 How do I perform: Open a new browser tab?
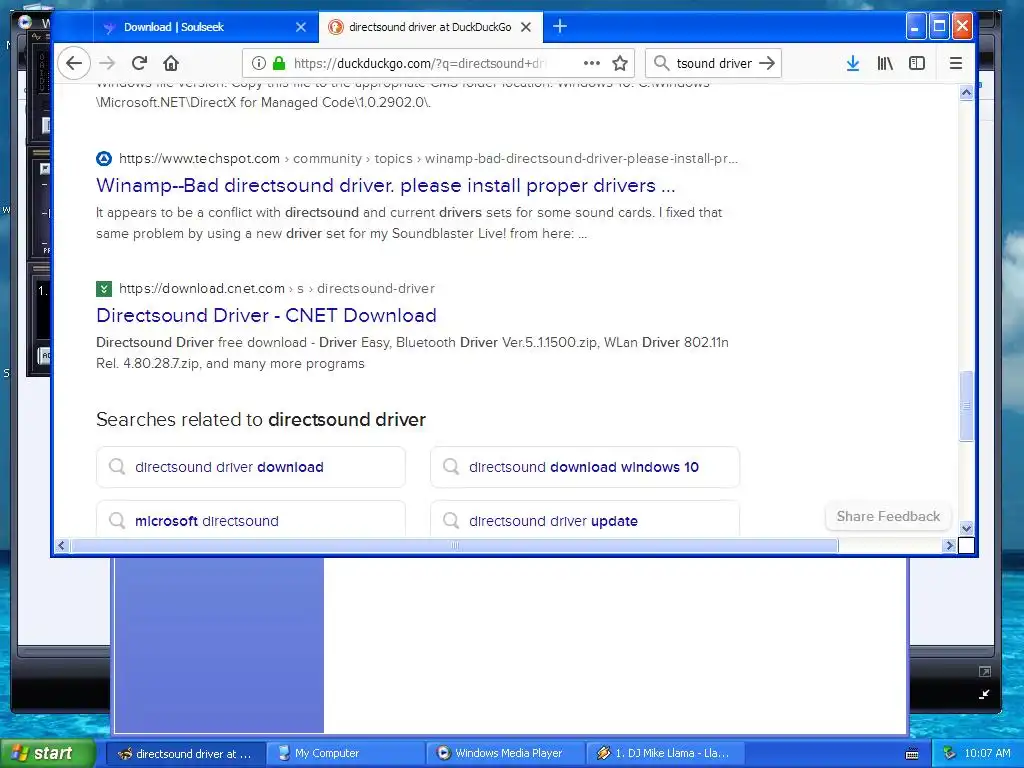pos(560,27)
